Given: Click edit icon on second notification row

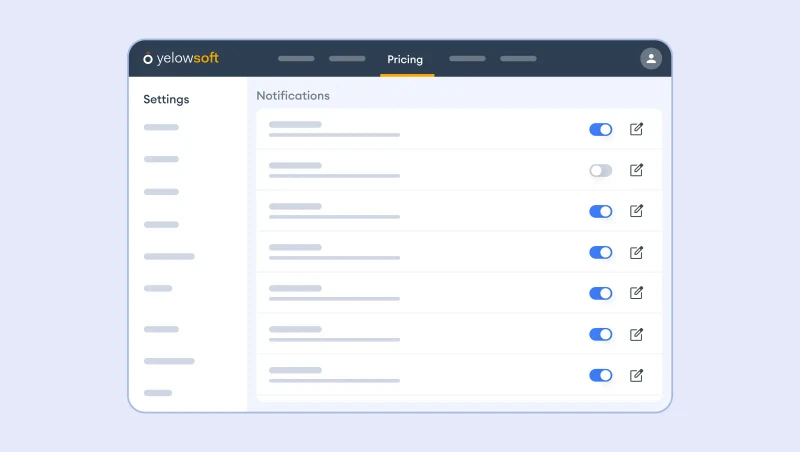Looking at the screenshot, I should (636, 170).
